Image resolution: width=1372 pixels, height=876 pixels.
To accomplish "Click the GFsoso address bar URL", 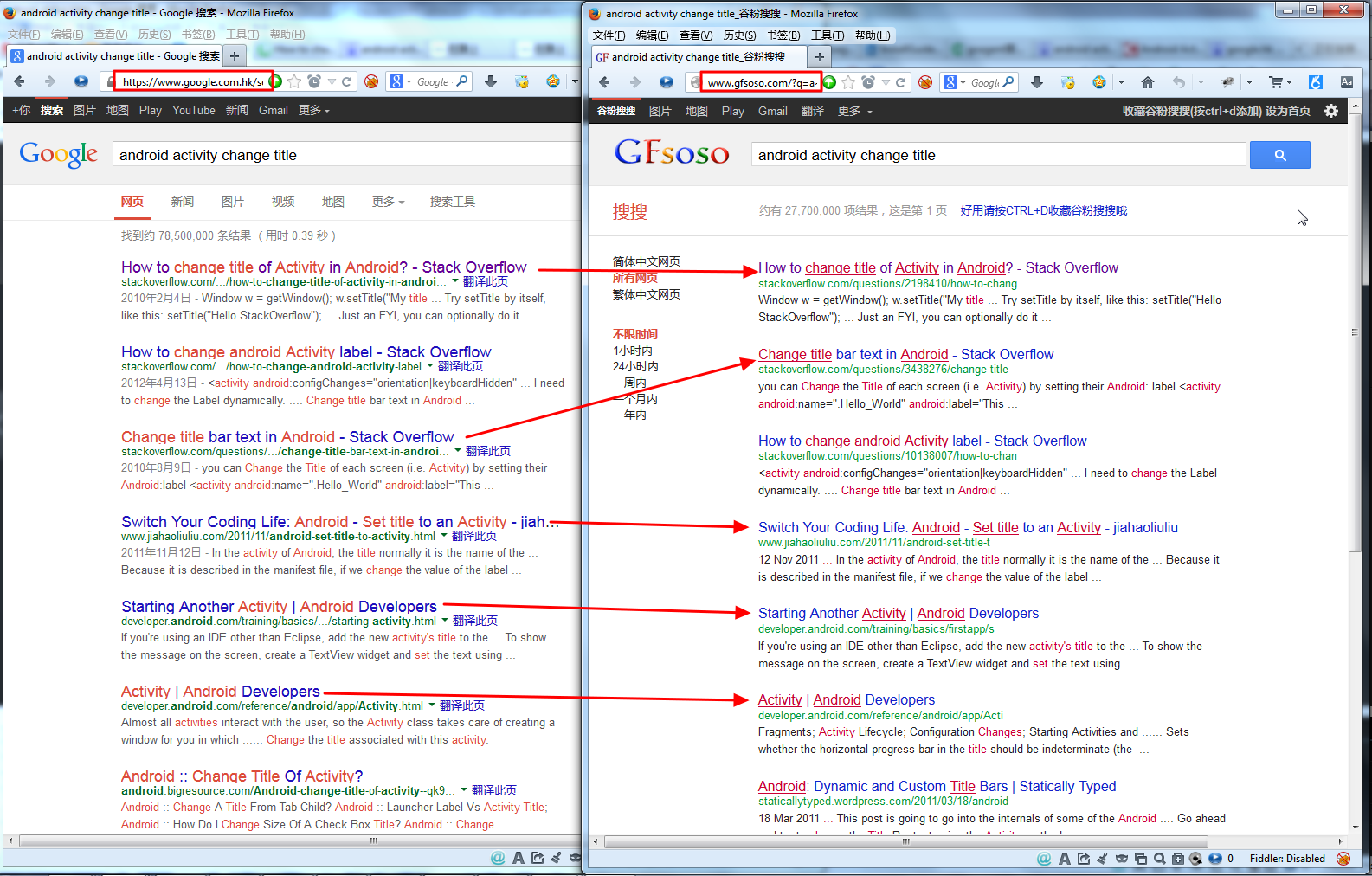I will coord(761,83).
